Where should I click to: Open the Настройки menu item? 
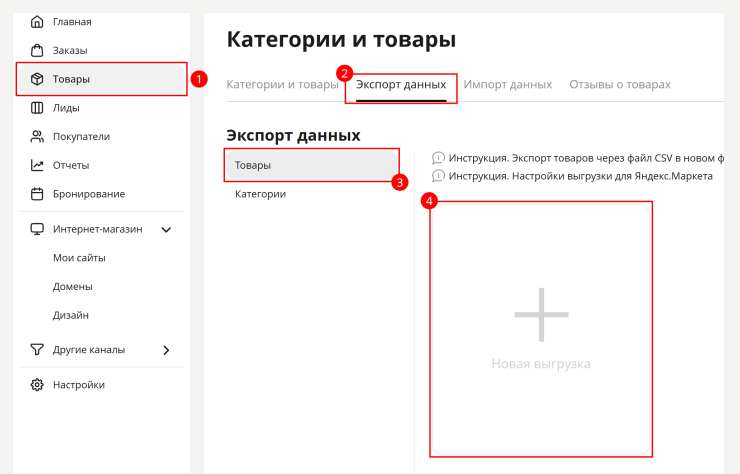101,385
